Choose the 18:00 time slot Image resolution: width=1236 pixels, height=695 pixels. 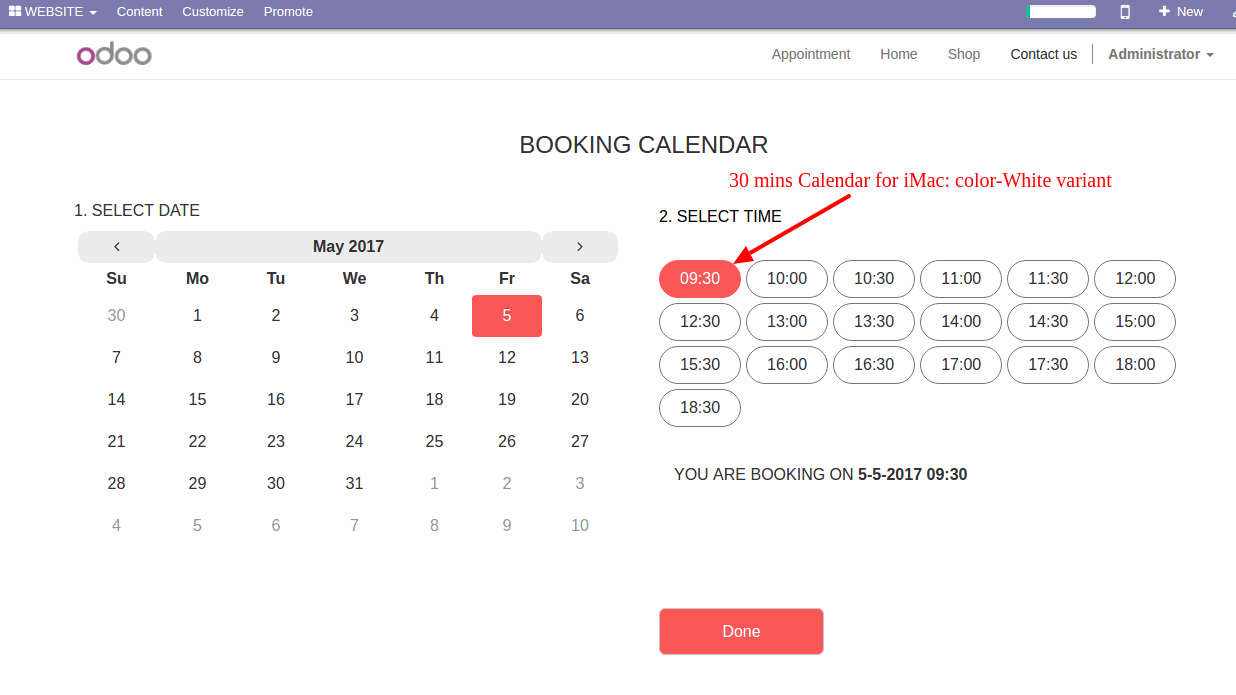tap(1135, 364)
